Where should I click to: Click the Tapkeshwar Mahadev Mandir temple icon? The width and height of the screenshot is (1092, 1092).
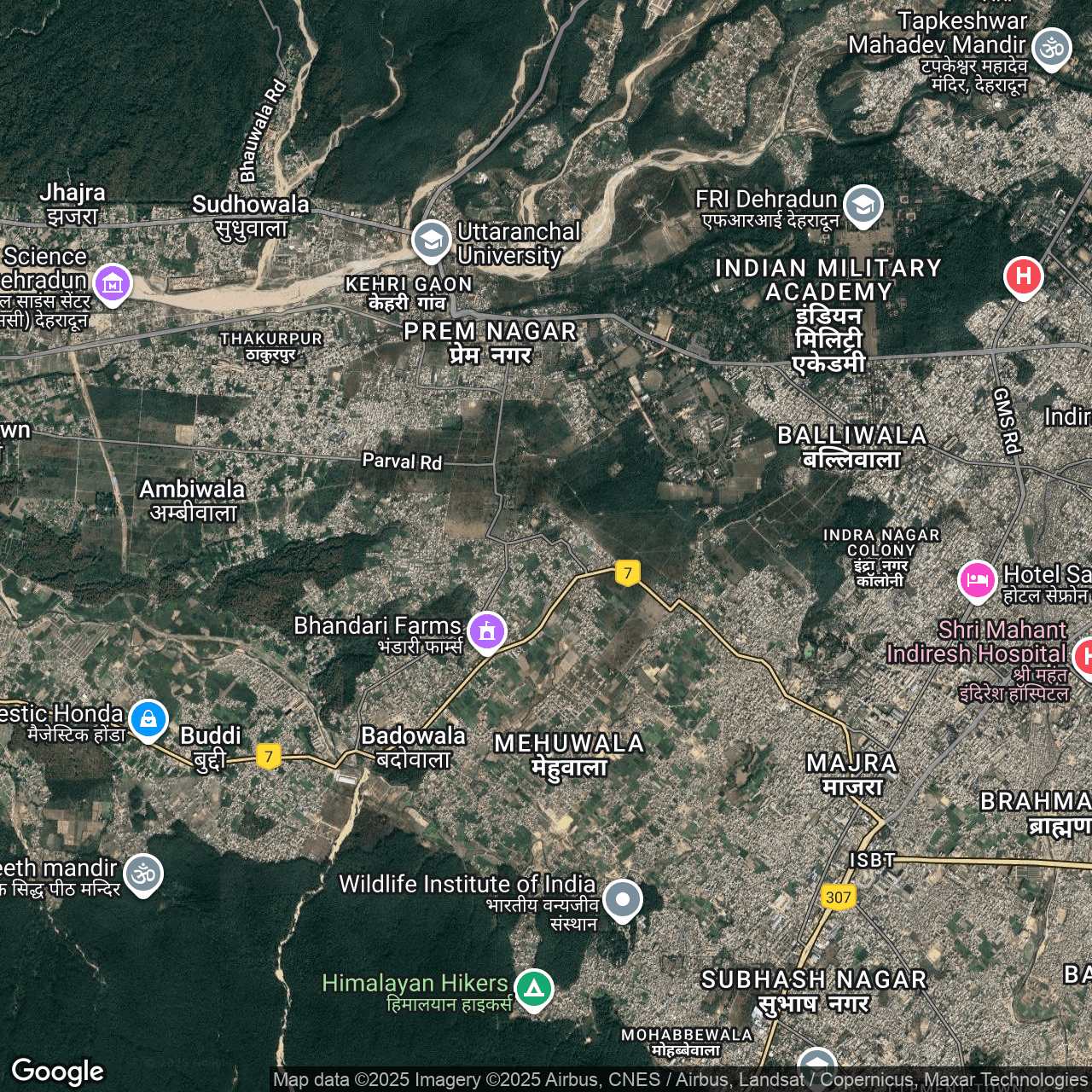click(1051, 48)
